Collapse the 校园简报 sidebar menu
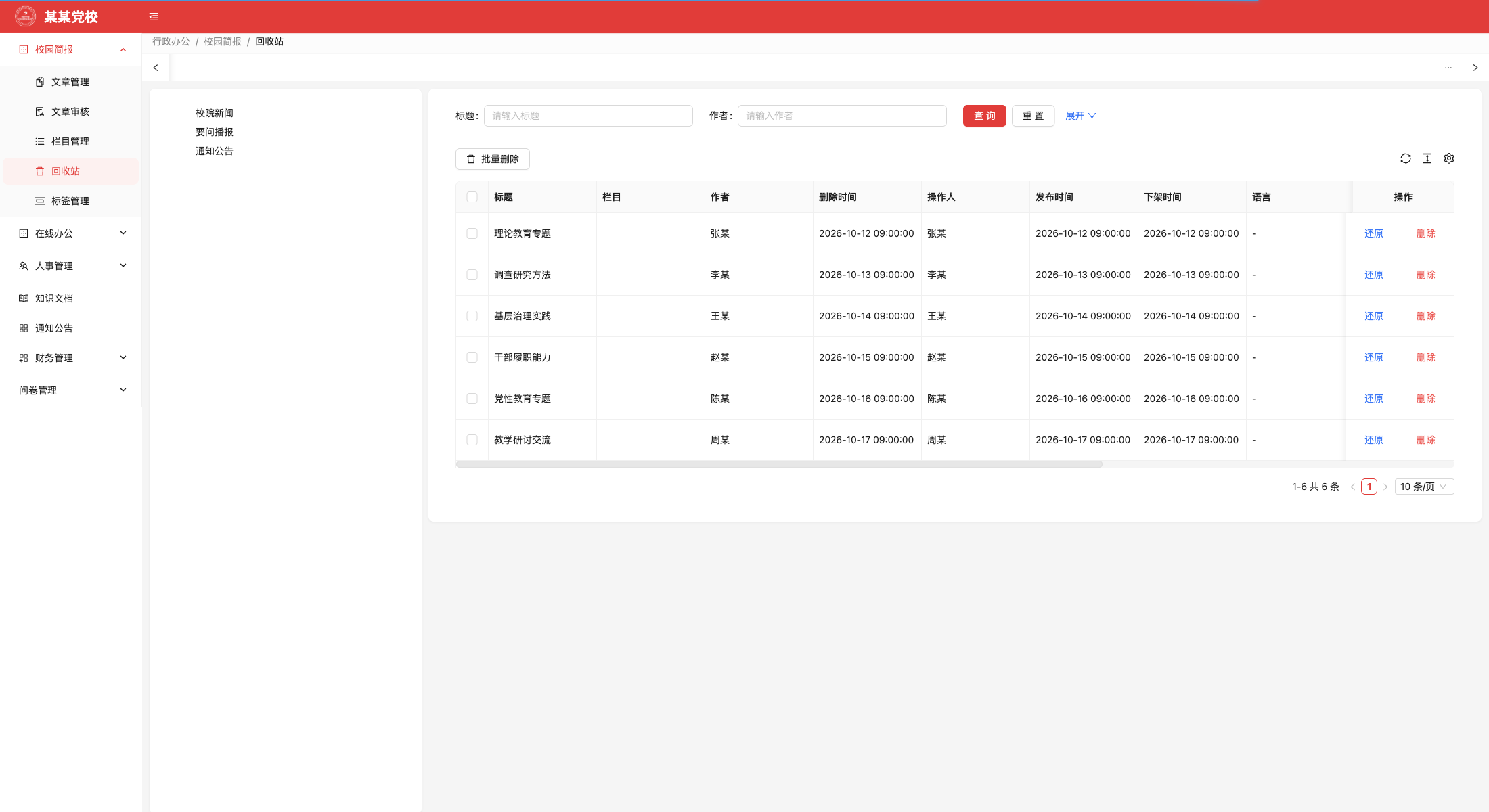The height and width of the screenshot is (812, 1489). (x=71, y=49)
